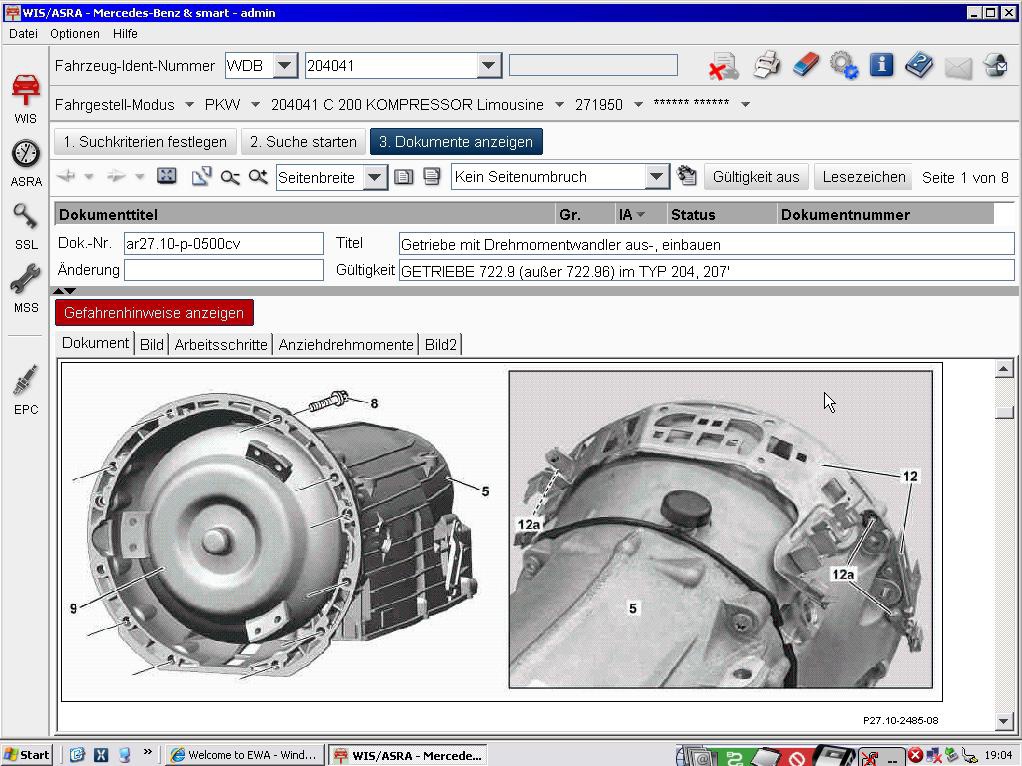Click Gefahrenhinweise anzeigen red button
Image resolution: width=1022 pixels, height=766 pixels.
[x=154, y=313]
